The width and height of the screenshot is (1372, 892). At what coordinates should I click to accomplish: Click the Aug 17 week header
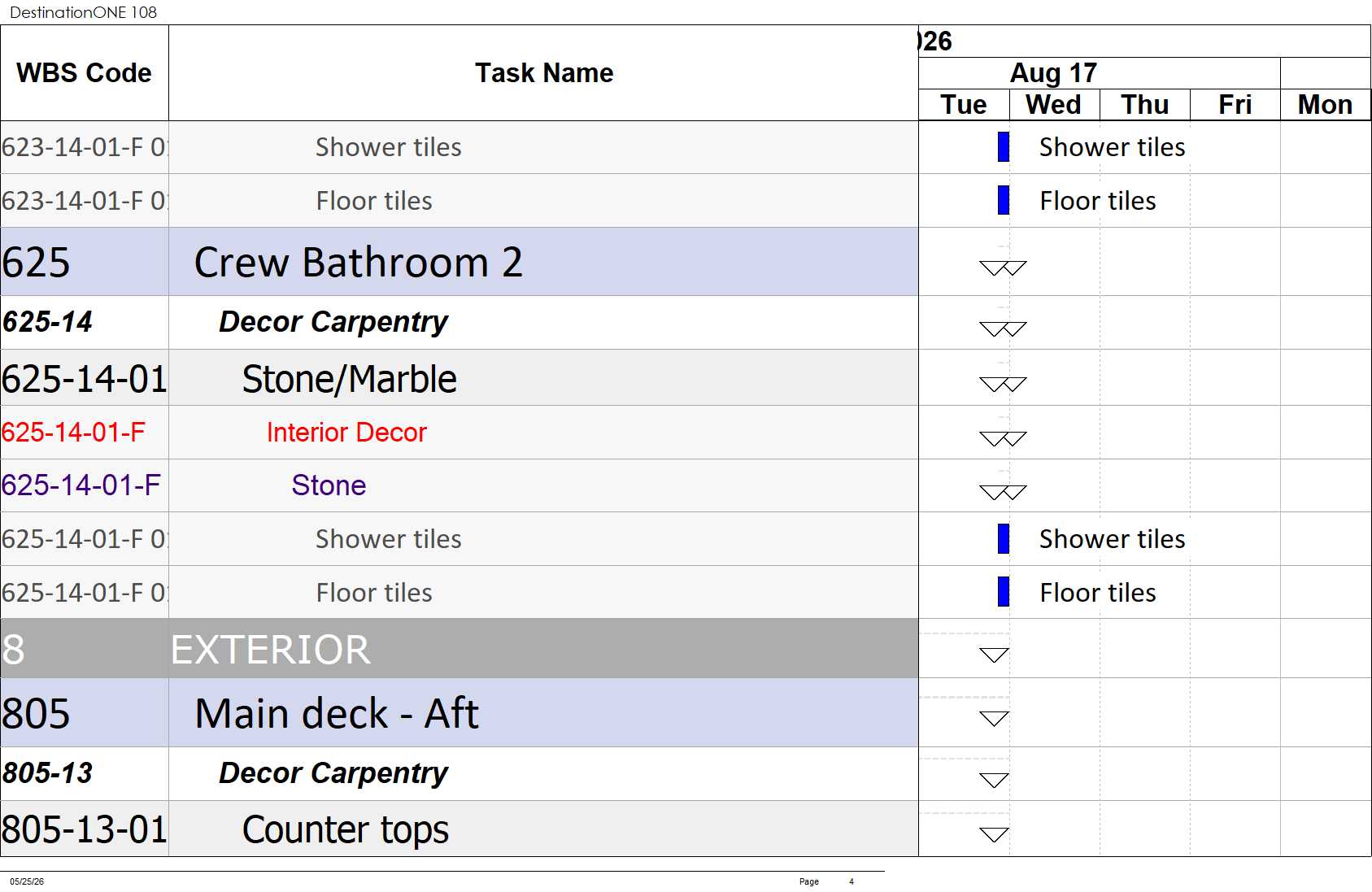point(1054,73)
